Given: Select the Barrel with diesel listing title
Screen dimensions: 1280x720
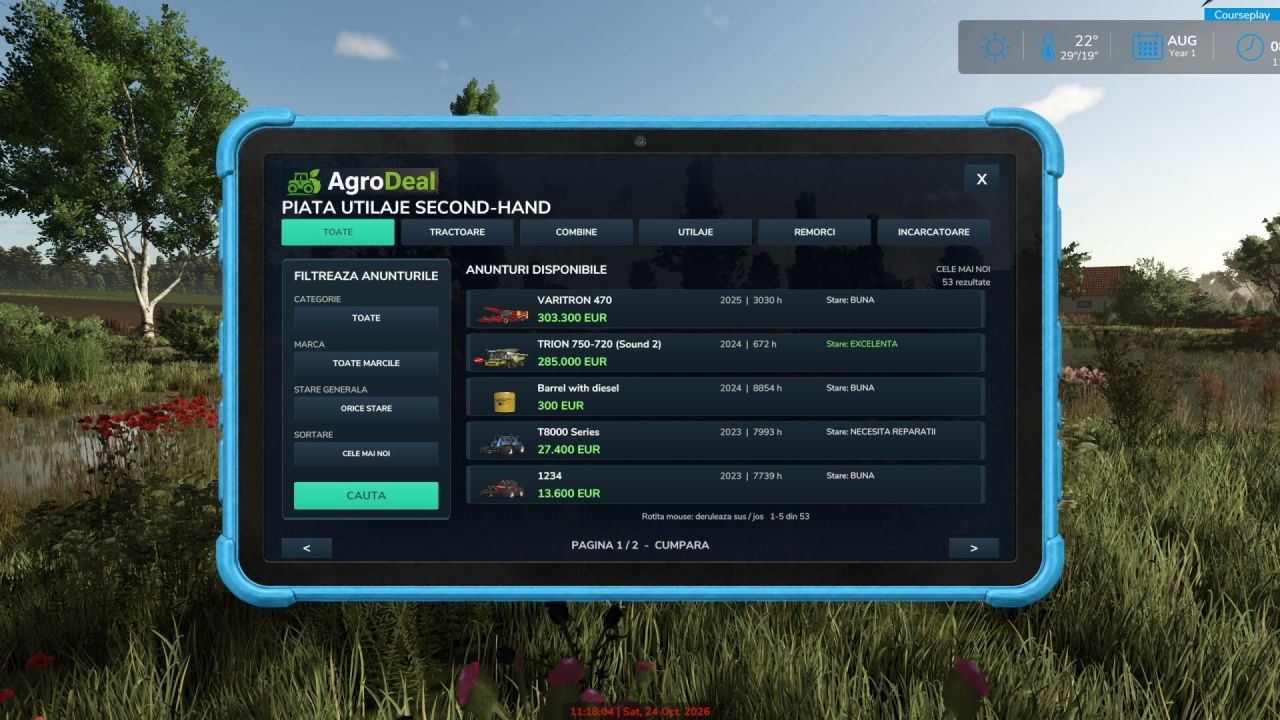Looking at the screenshot, I should [578, 388].
